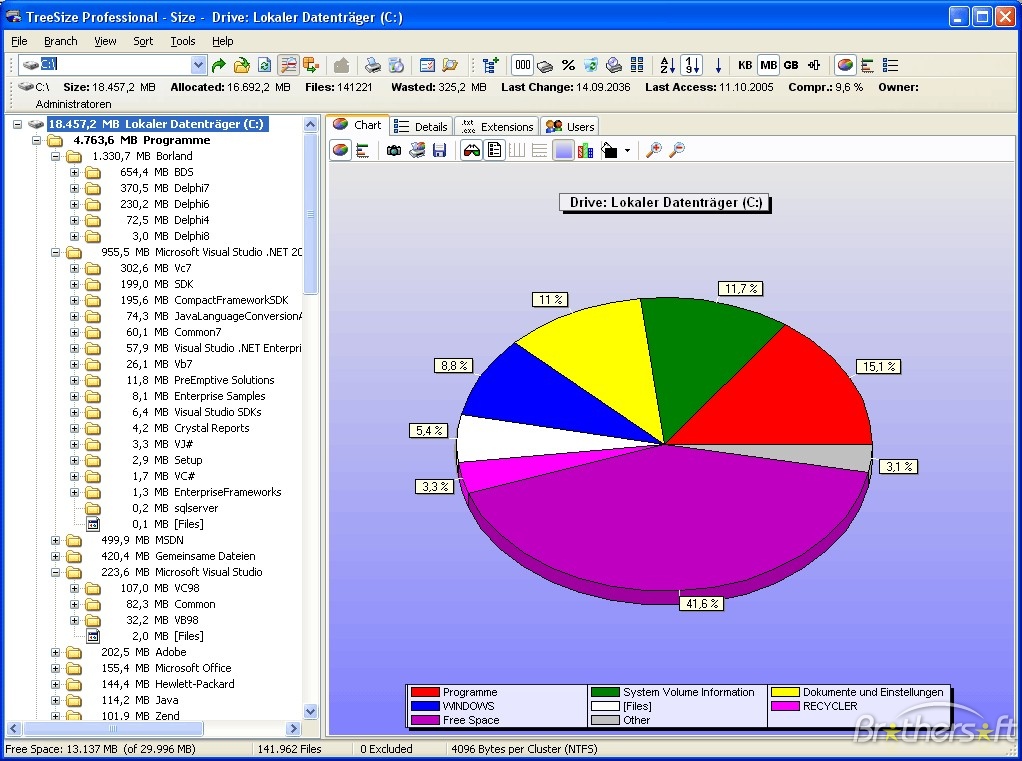
Task: Show allocated space with the drive icon
Action: pos(546,66)
